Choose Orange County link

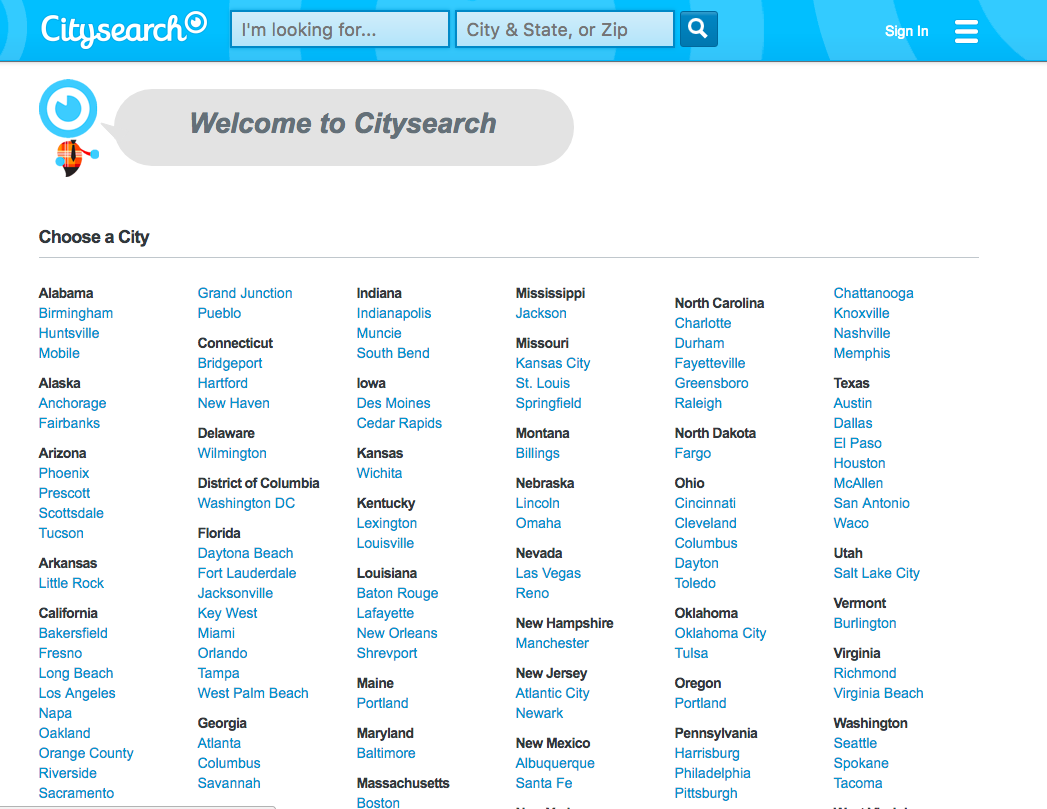(86, 754)
